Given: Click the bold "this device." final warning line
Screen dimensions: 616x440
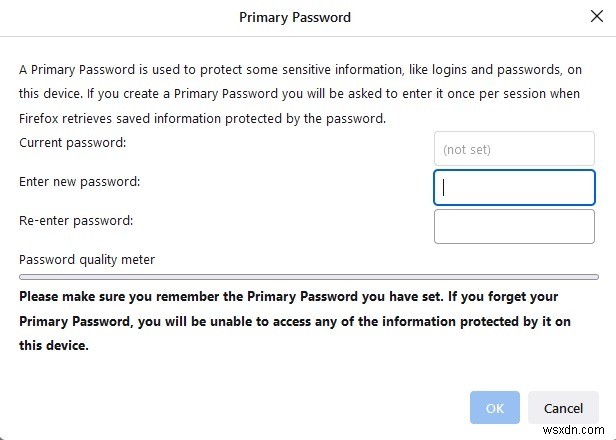Looking at the screenshot, I should pyautogui.click(x=54, y=345).
